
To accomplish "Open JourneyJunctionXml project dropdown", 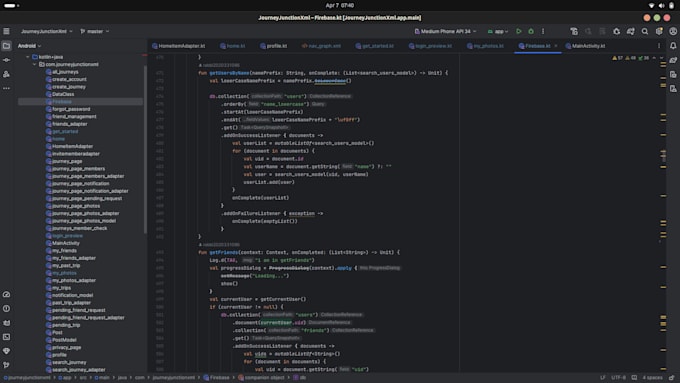I will [x=47, y=31].
